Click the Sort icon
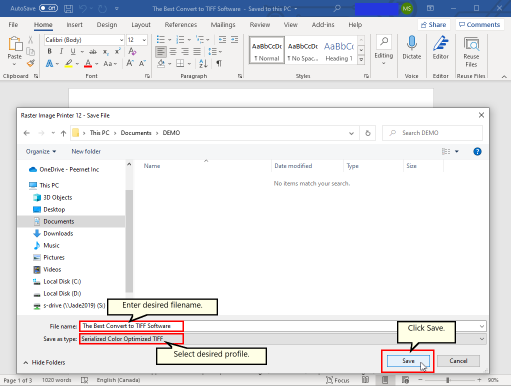The width and height of the screenshot is (511, 386). (x=203, y=63)
